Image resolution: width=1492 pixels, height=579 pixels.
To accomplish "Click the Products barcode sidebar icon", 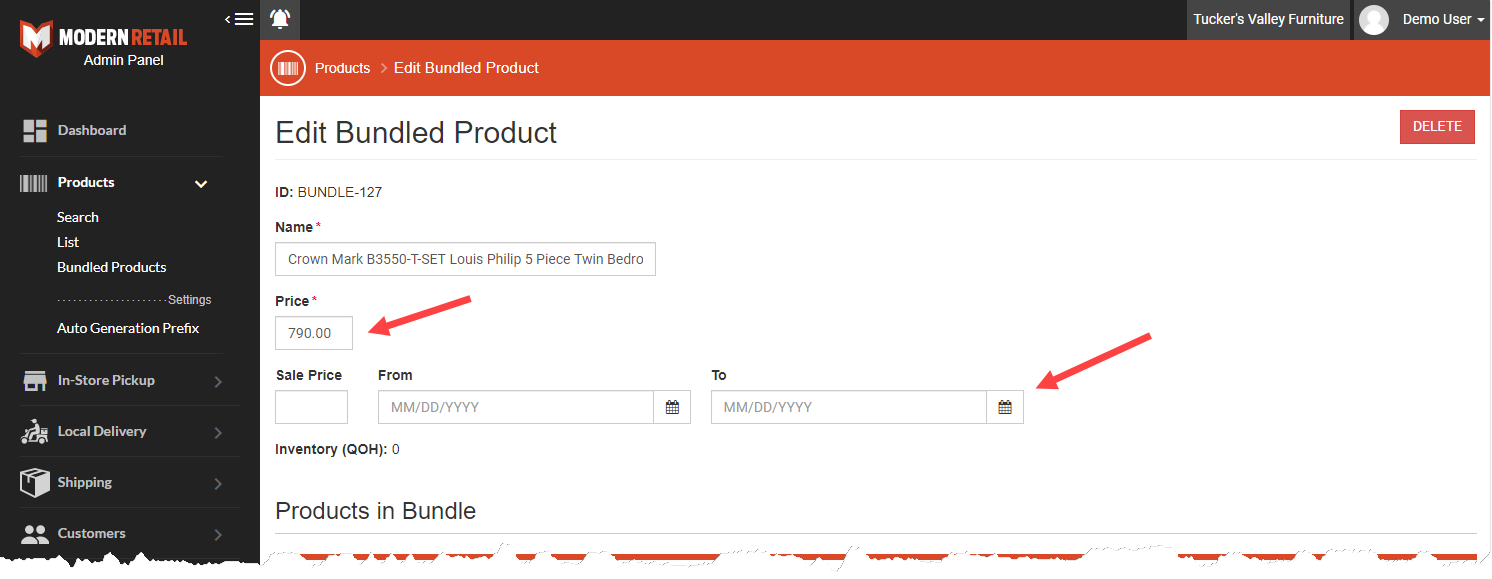I will pyautogui.click(x=34, y=183).
